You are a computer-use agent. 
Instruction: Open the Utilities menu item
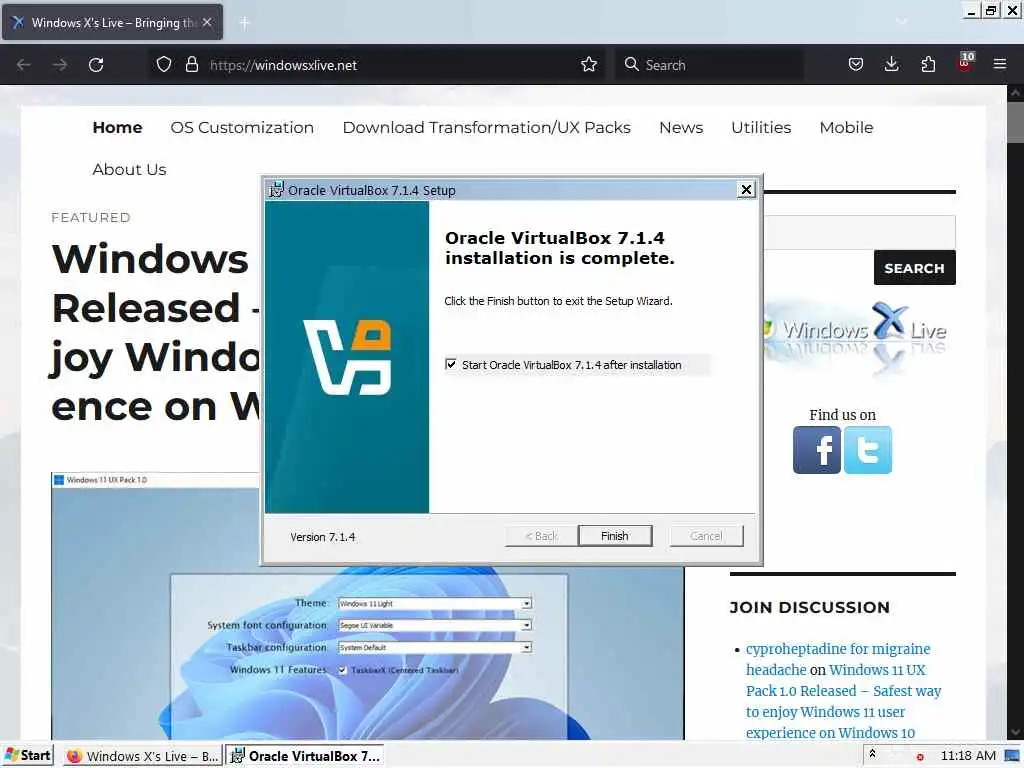coord(761,127)
